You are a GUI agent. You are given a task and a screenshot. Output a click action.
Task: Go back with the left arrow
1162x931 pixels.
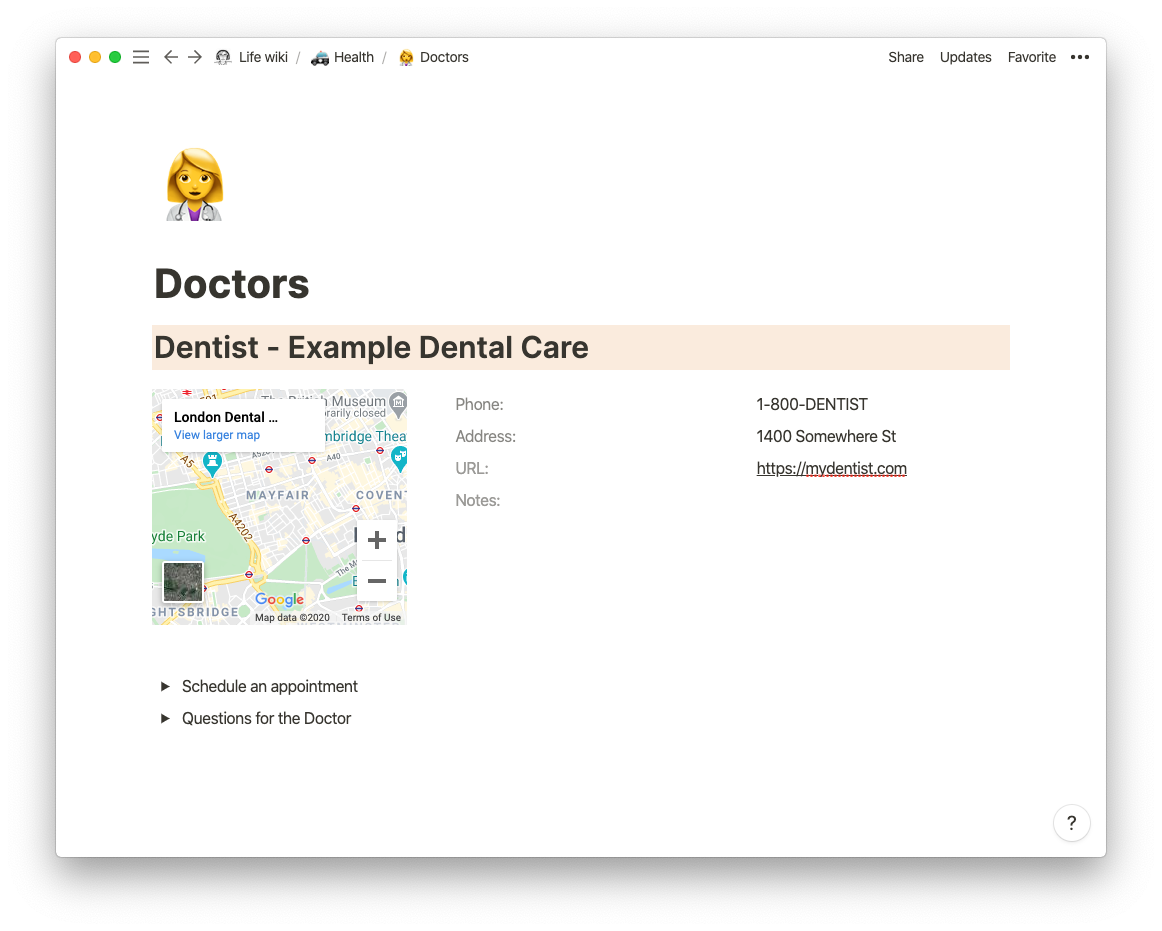point(170,57)
